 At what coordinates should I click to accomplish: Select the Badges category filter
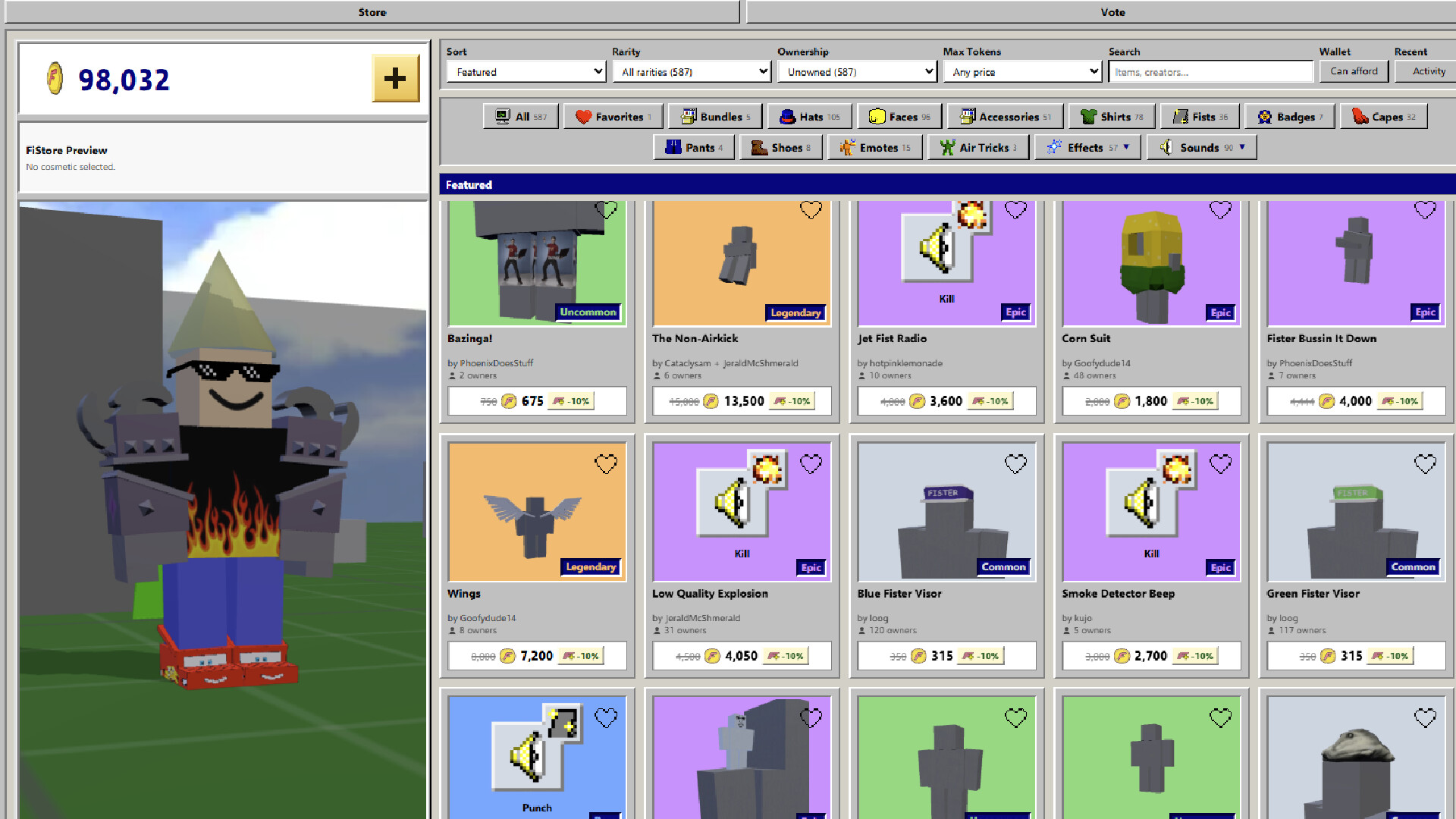[1290, 116]
